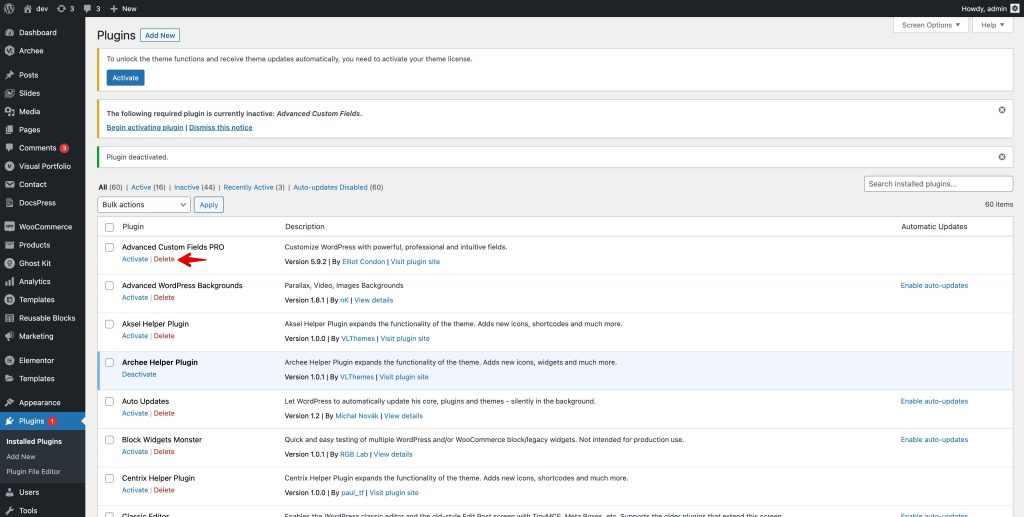Screen dimensions: 1024x517
Task: Open the updates icon showing 3
Action: point(65,8)
